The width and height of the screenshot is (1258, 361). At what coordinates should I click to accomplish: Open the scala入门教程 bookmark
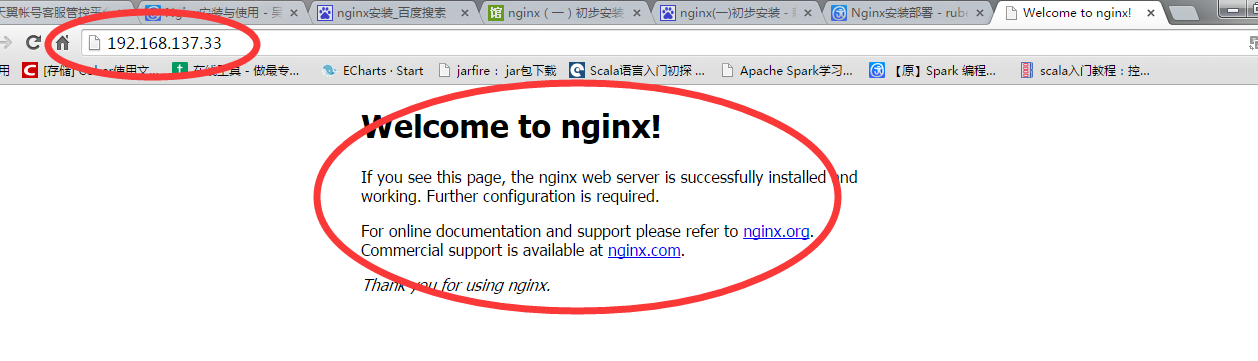1084,71
